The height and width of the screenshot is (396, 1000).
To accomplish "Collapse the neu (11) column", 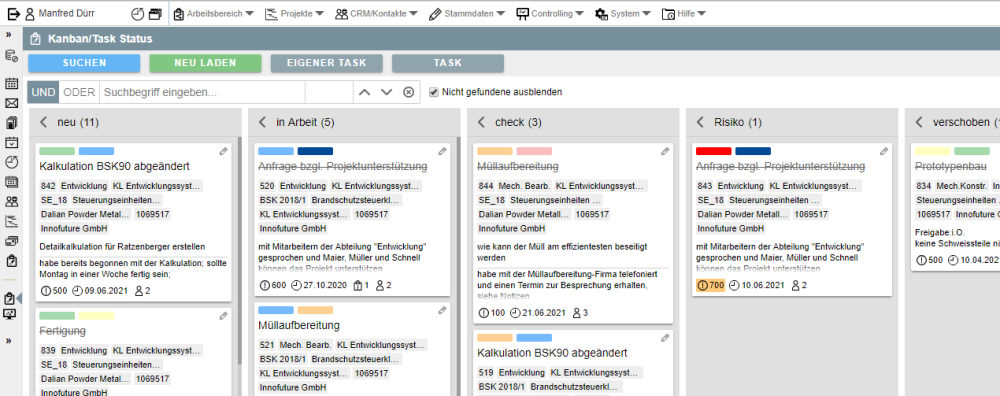I will pos(43,122).
